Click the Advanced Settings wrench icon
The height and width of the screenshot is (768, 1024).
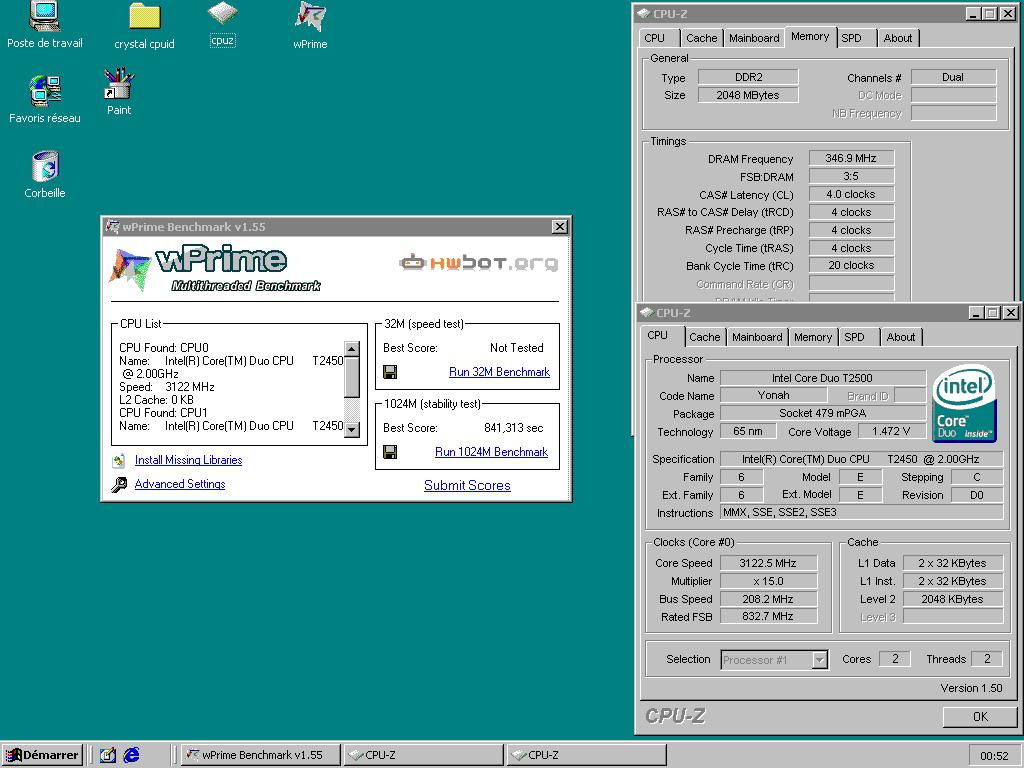click(119, 485)
